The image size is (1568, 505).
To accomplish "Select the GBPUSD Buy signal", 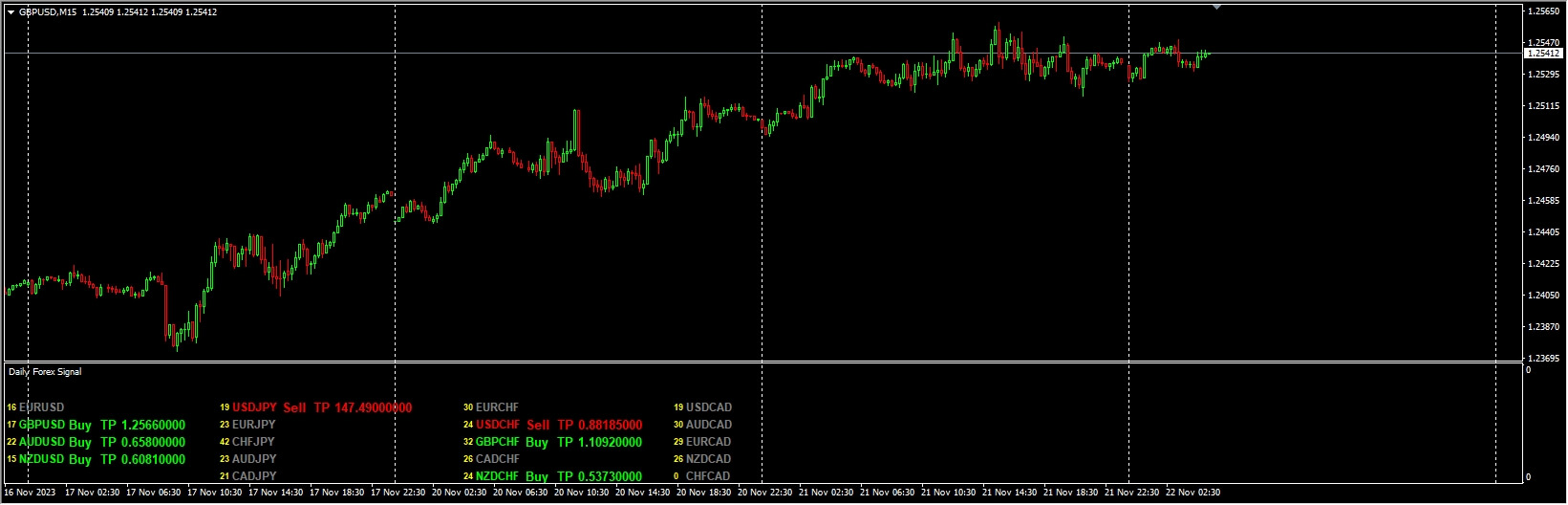I will click(x=55, y=425).
